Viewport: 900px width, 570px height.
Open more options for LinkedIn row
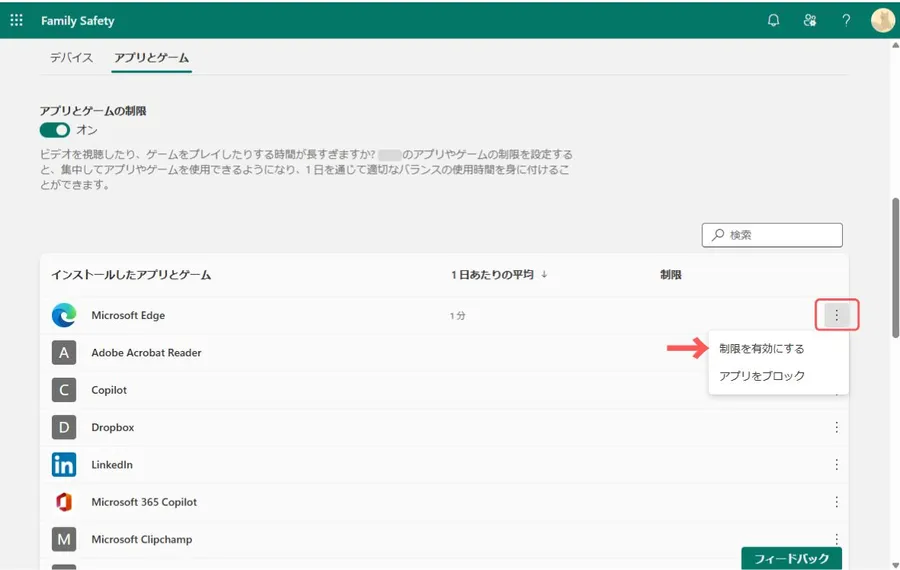coord(837,465)
